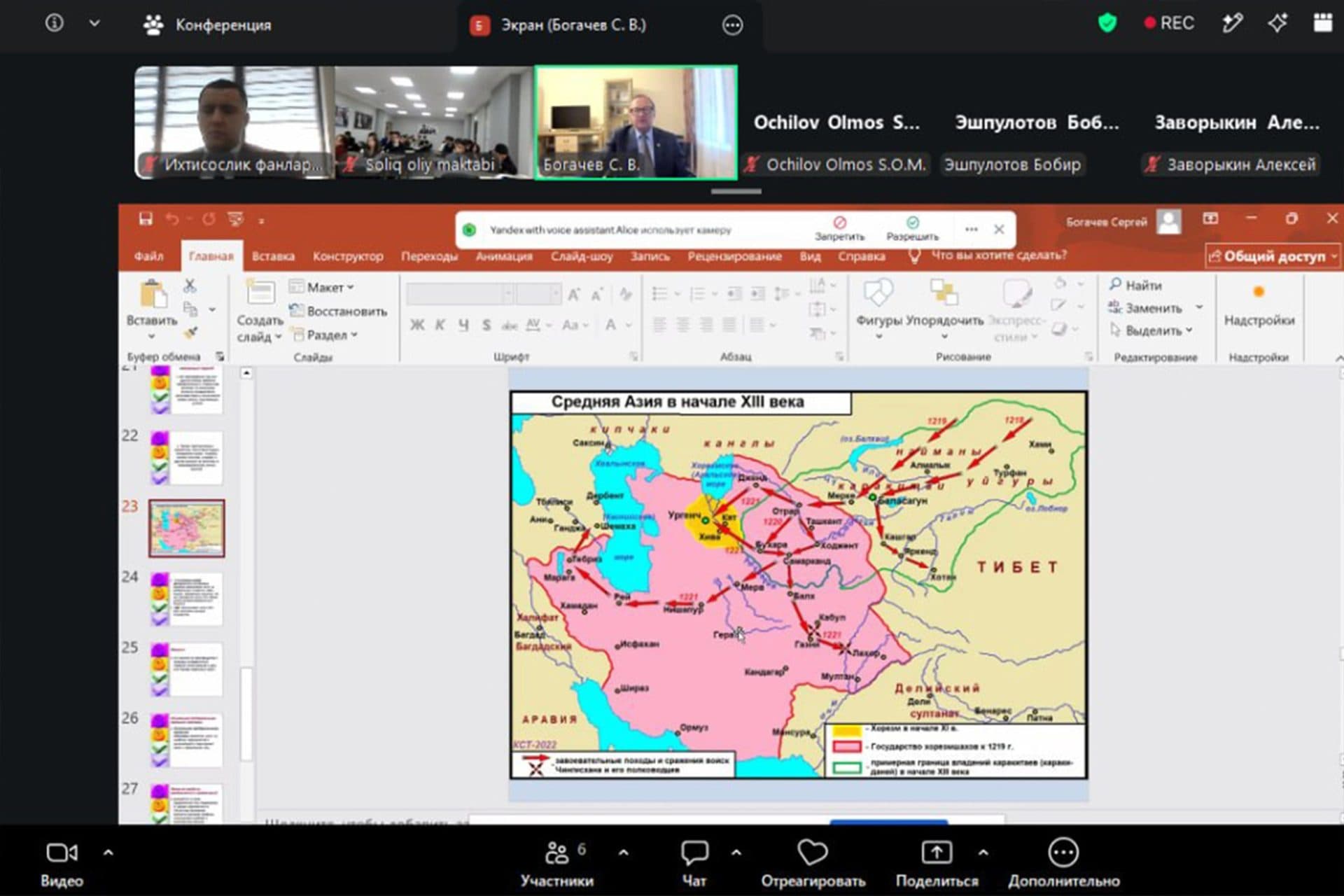Open the Выделить select dropdown
Screen dimensions: 1344x896
tap(1151, 330)
